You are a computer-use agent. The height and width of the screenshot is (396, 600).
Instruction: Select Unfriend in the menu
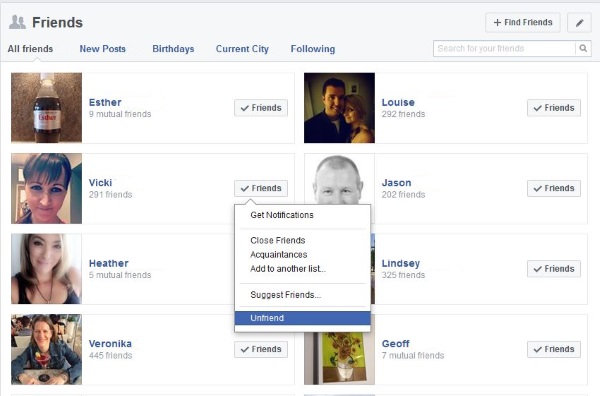[303, 318]
